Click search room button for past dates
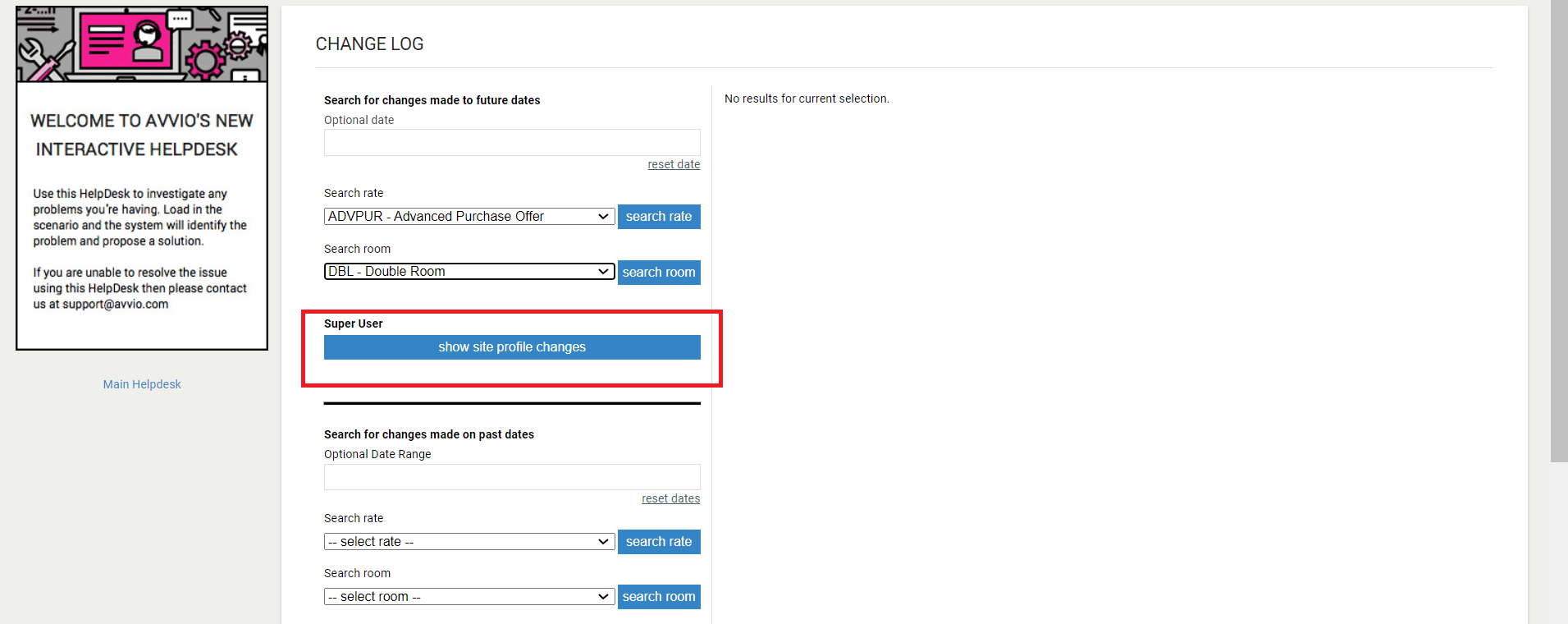 659,597
